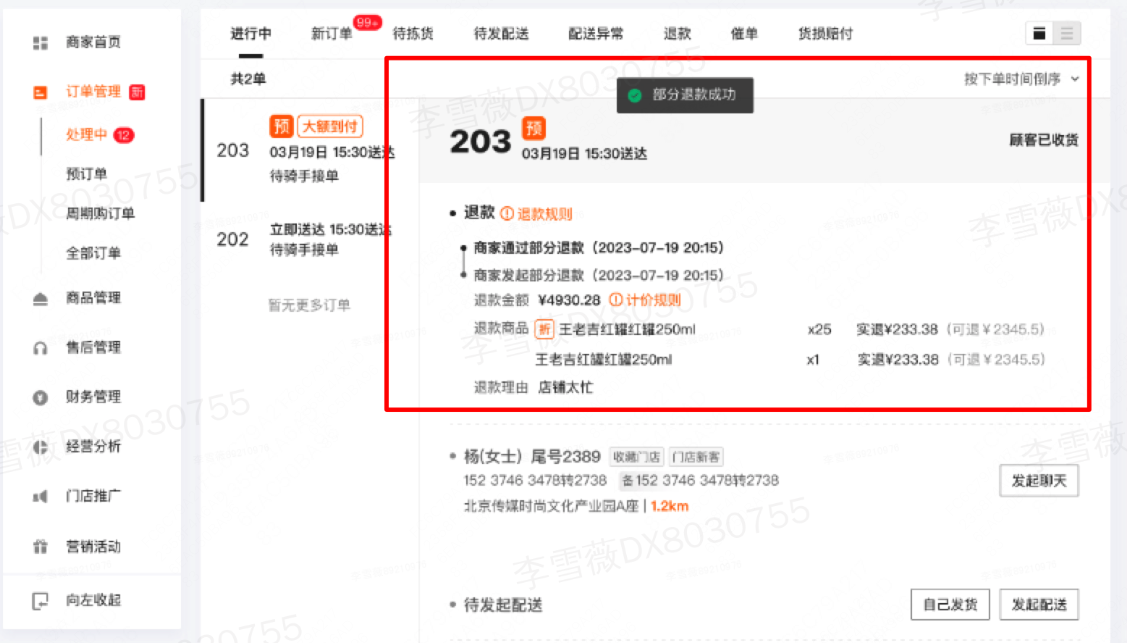
Task: Open the 配送异常 tab
Action: coord(596,34)
